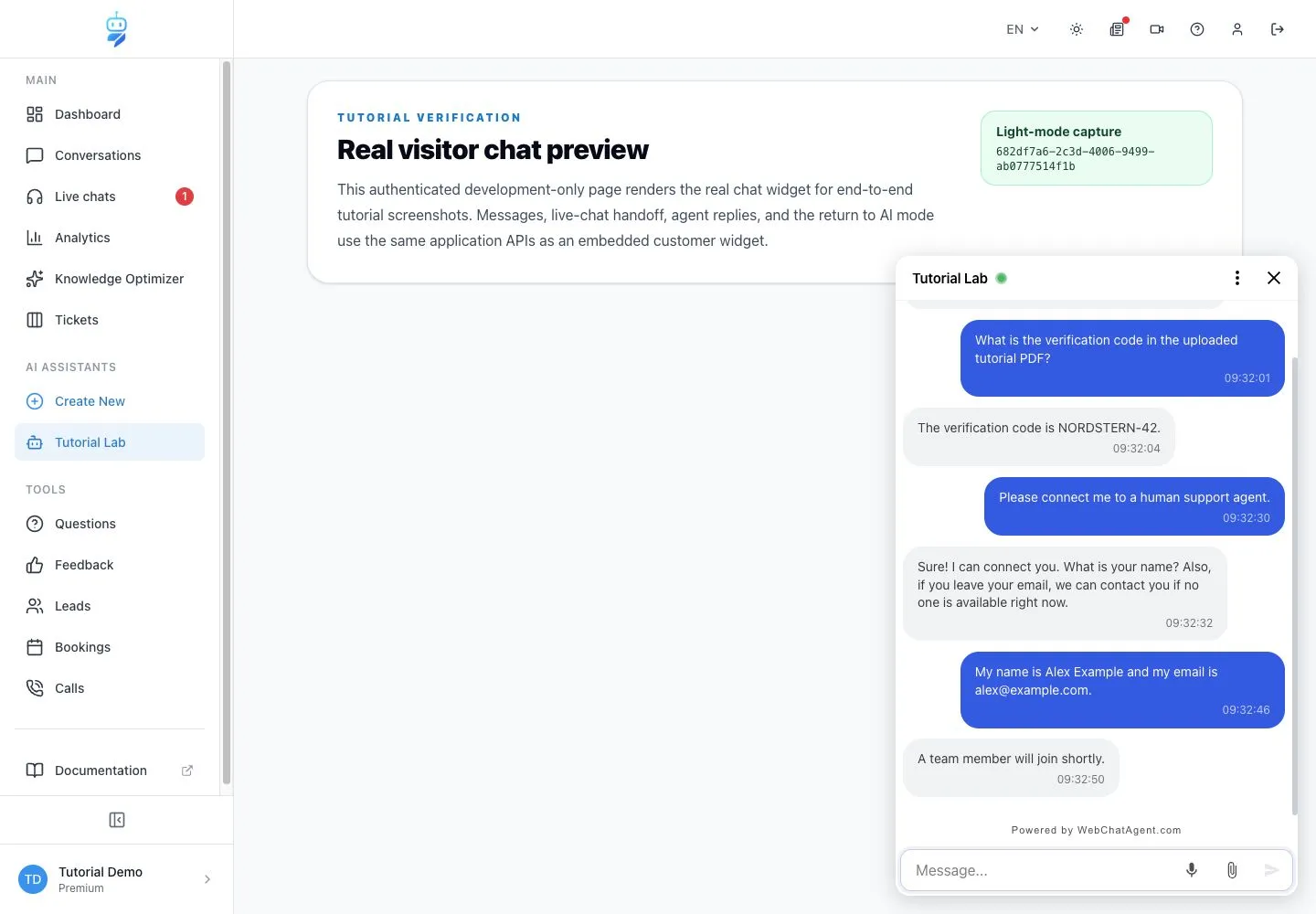Click the logout icon in the header
The width and height of the screenshot is (1316, 914).
click(1278, 29)
